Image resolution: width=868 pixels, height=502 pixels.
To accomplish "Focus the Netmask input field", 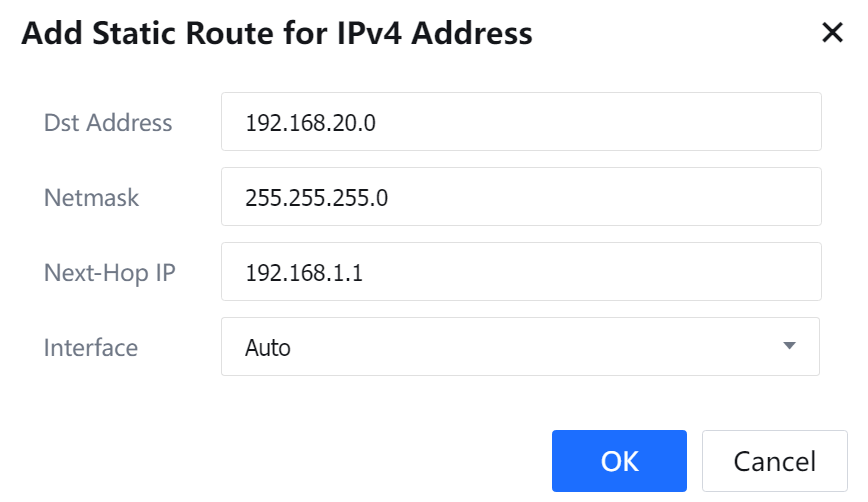I will 520,197.
